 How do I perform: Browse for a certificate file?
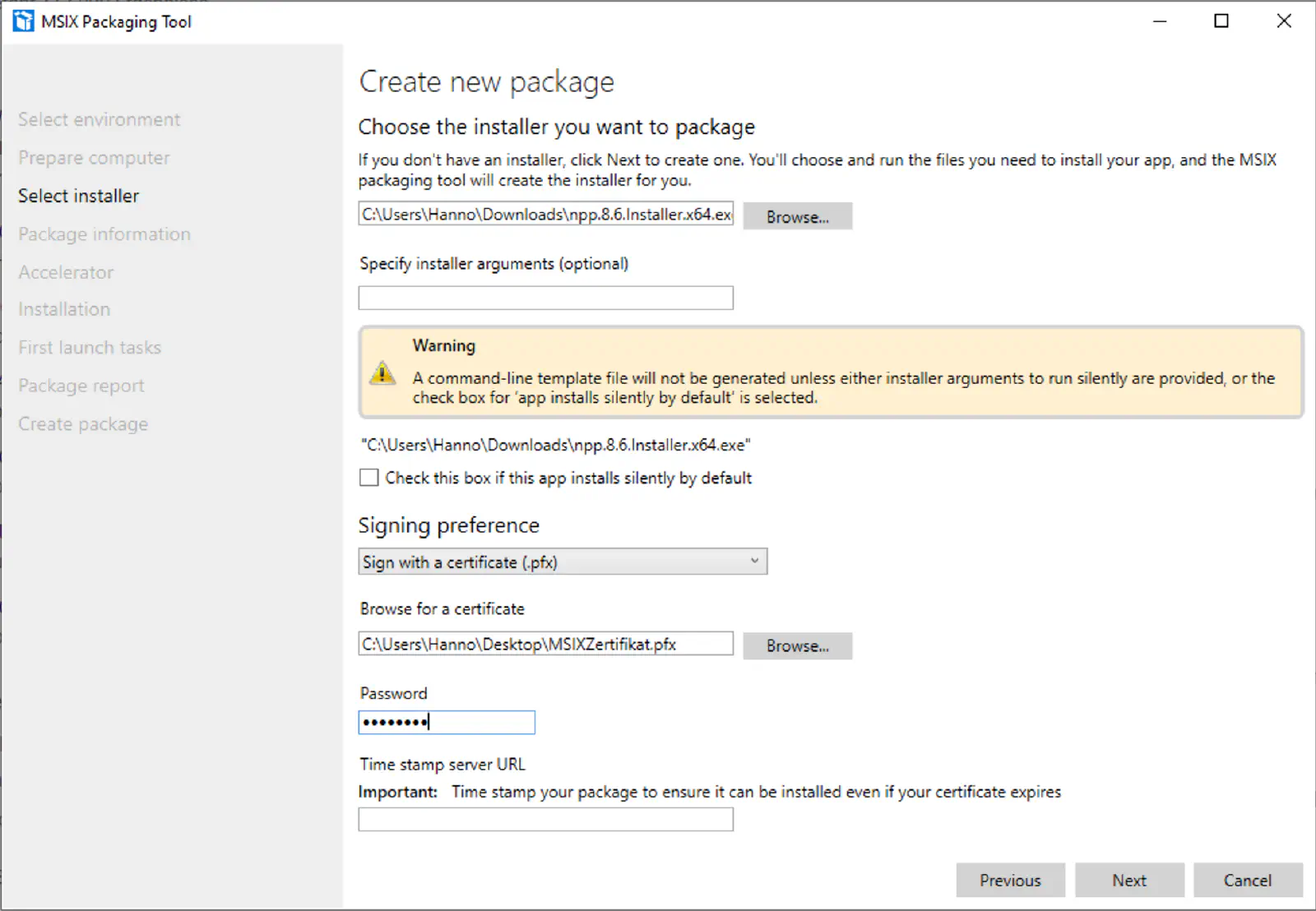pyautogui.click(x=797, y=645)
